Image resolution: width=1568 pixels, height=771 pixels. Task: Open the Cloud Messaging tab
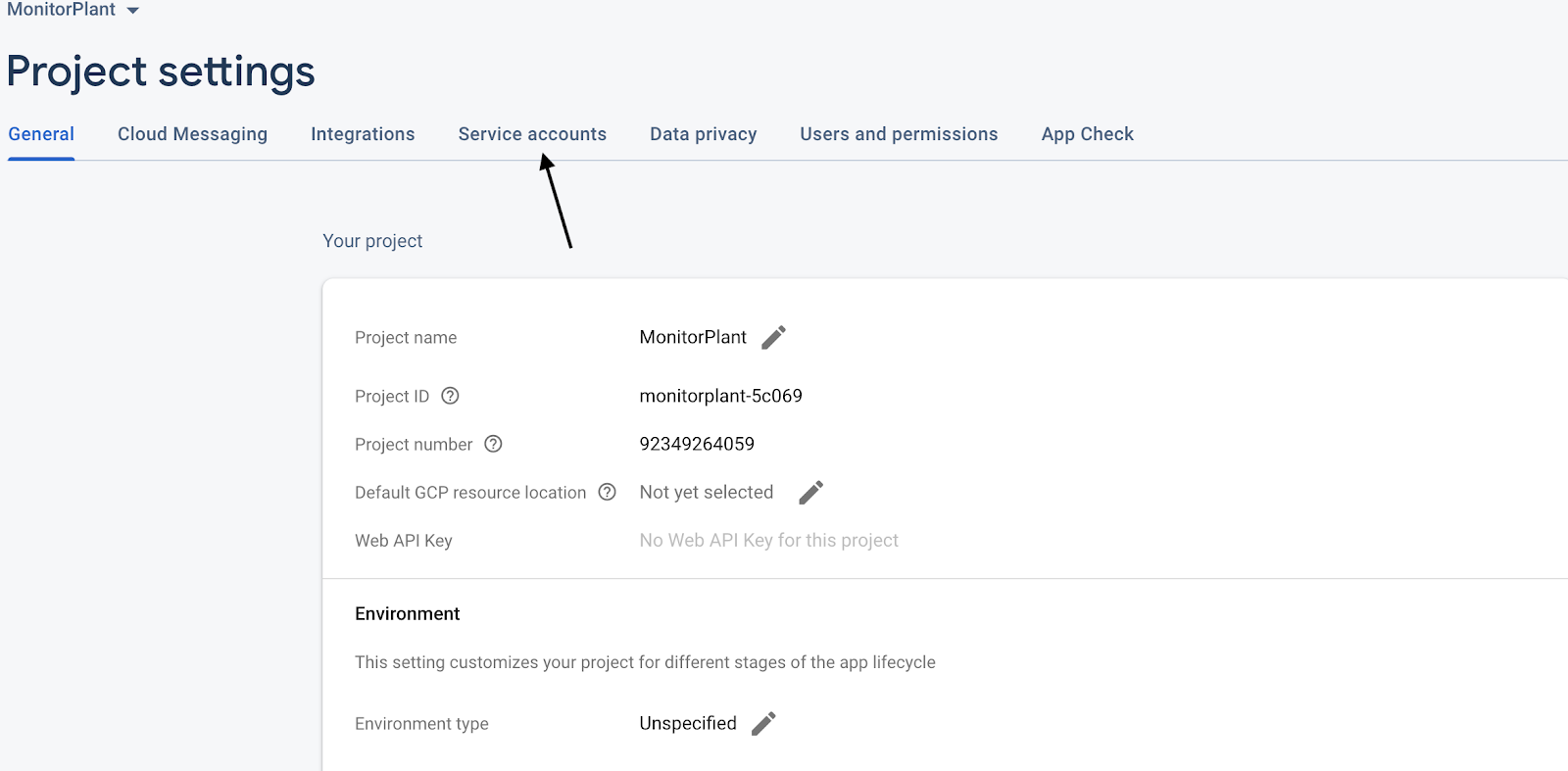[192, 134]
